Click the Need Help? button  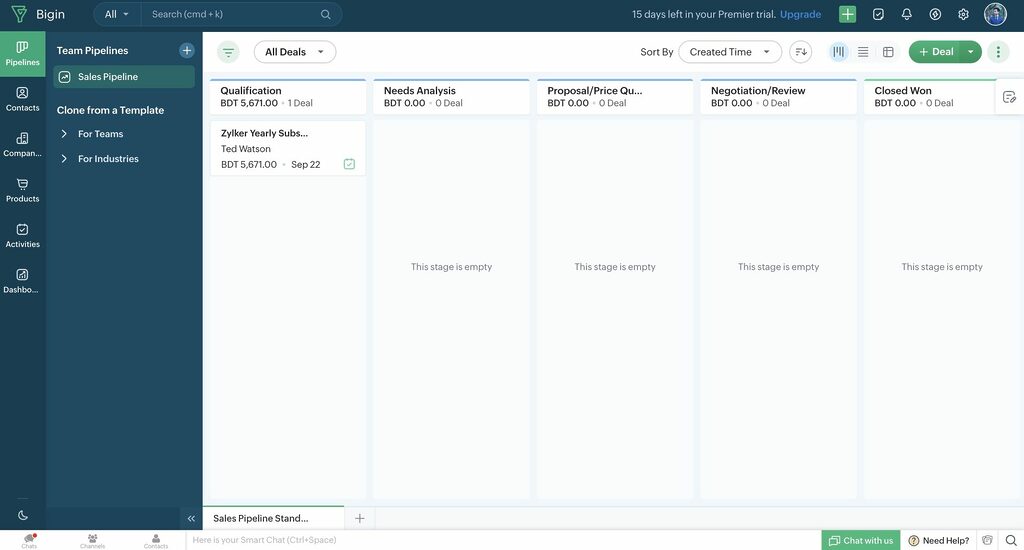coord(939,540)
